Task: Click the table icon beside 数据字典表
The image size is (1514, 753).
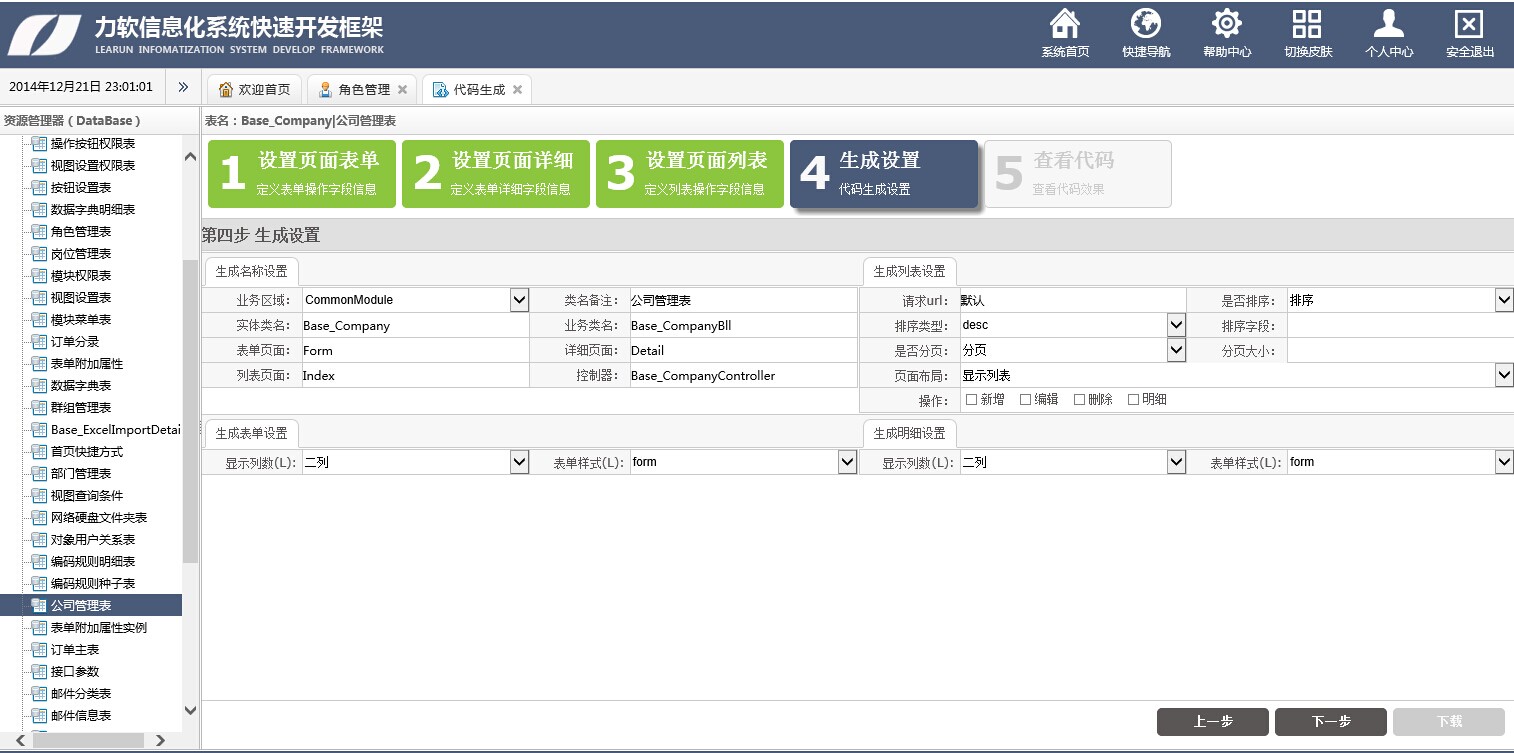Action: [x=40, y=385]
